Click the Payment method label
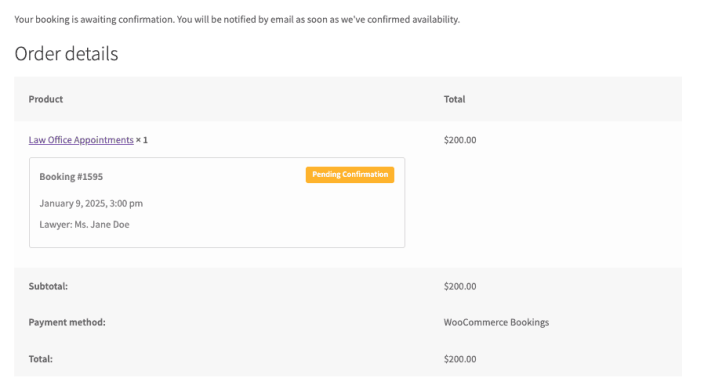This screenshot has width=704, height=385. coord(67,322)
